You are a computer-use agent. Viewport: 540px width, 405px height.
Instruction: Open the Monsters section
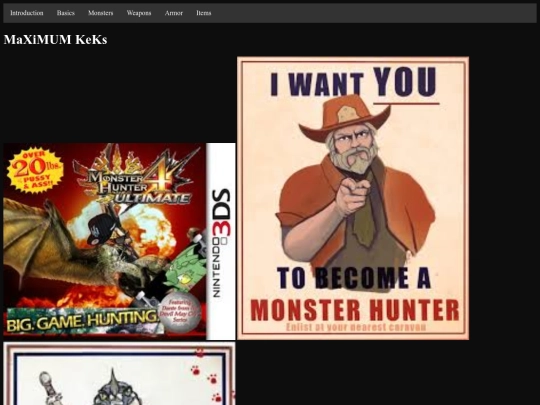(101, 13)
